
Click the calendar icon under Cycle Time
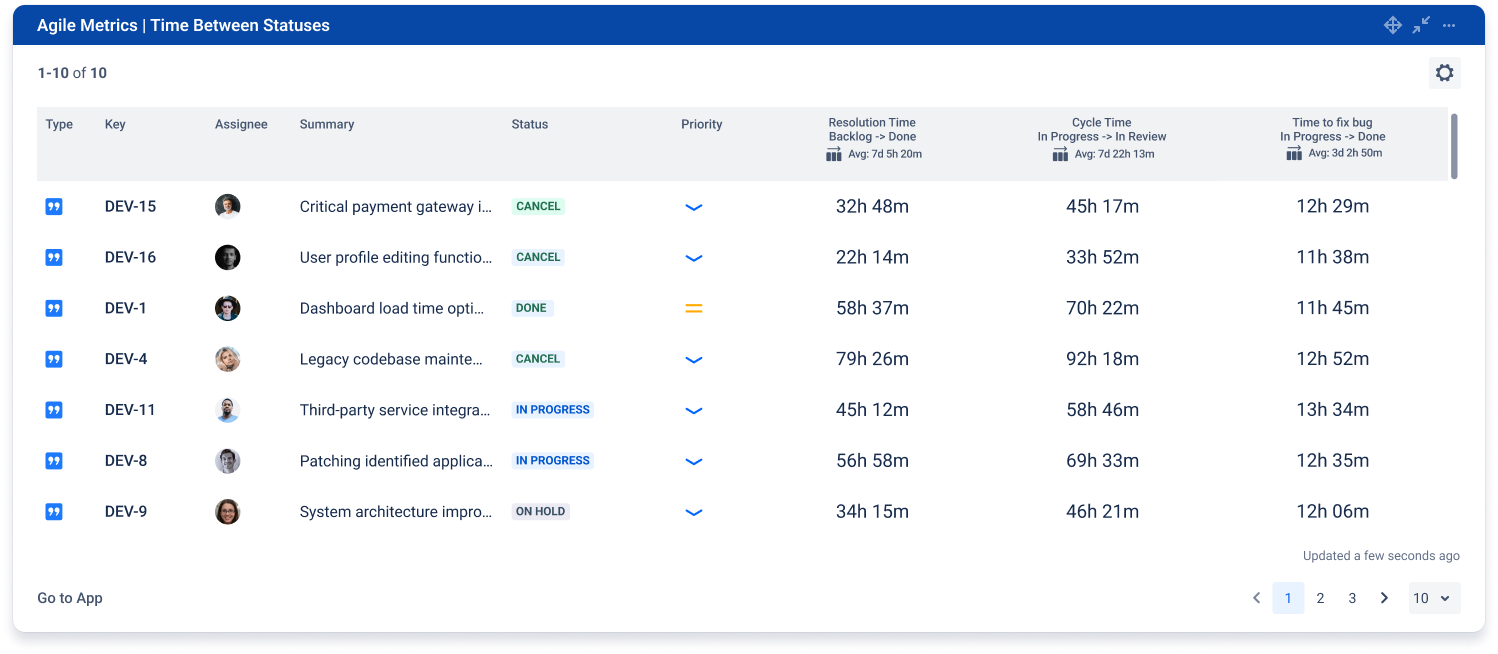point(1060,155)
